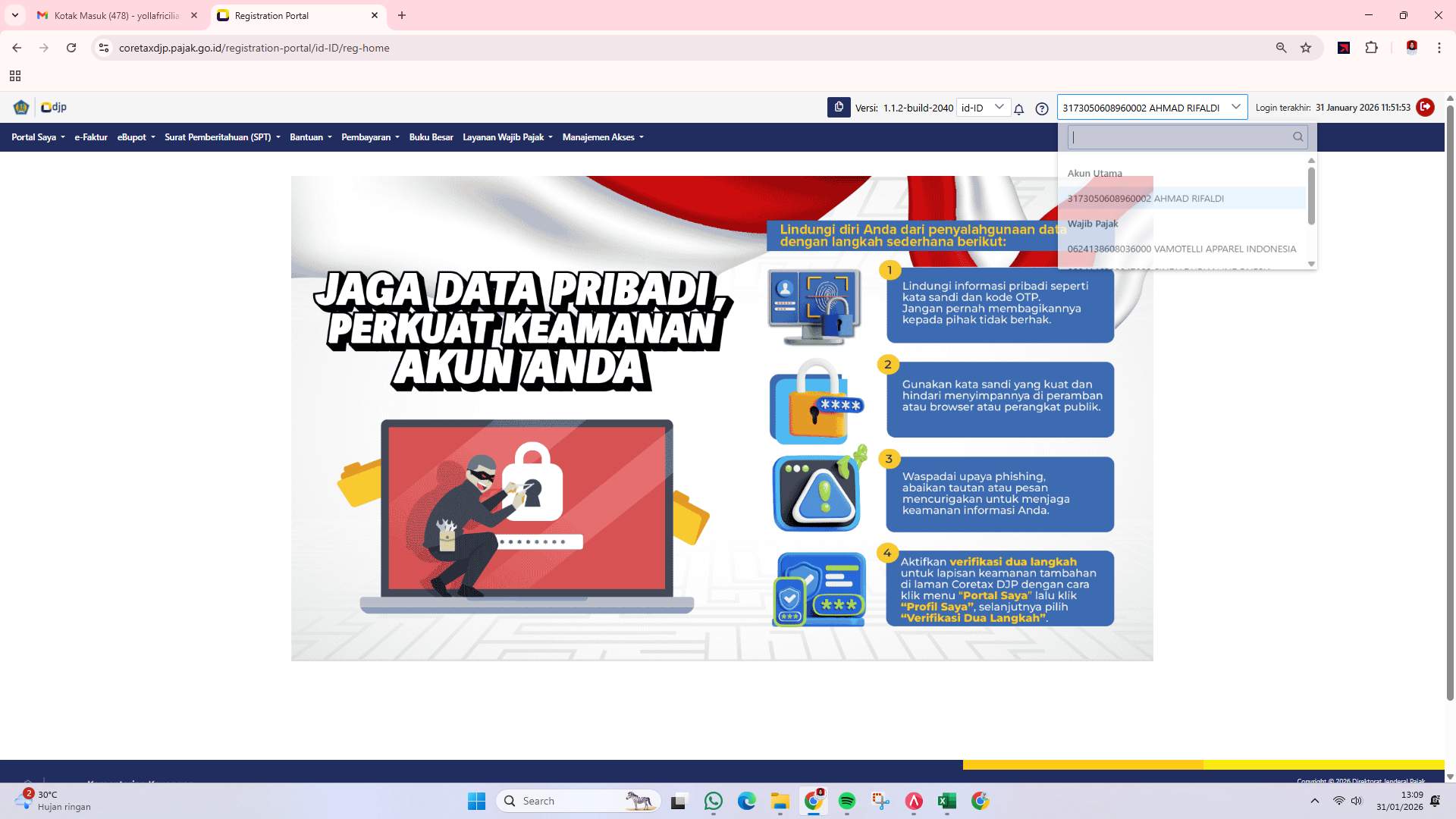Image resolution: width=1456 pixels, height=819 pixels.
Task: Launch Spotify from the taskbar
Action: click(x=847, y=801)
